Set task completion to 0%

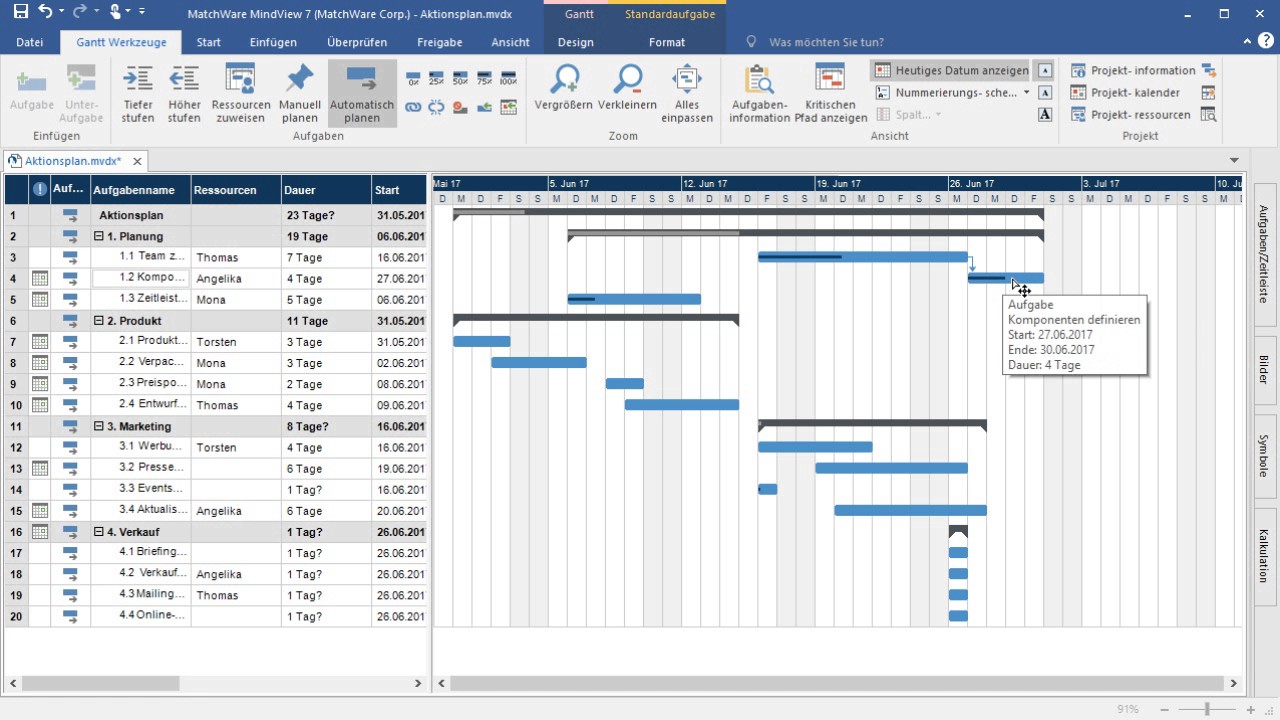[x=414, y=78]
